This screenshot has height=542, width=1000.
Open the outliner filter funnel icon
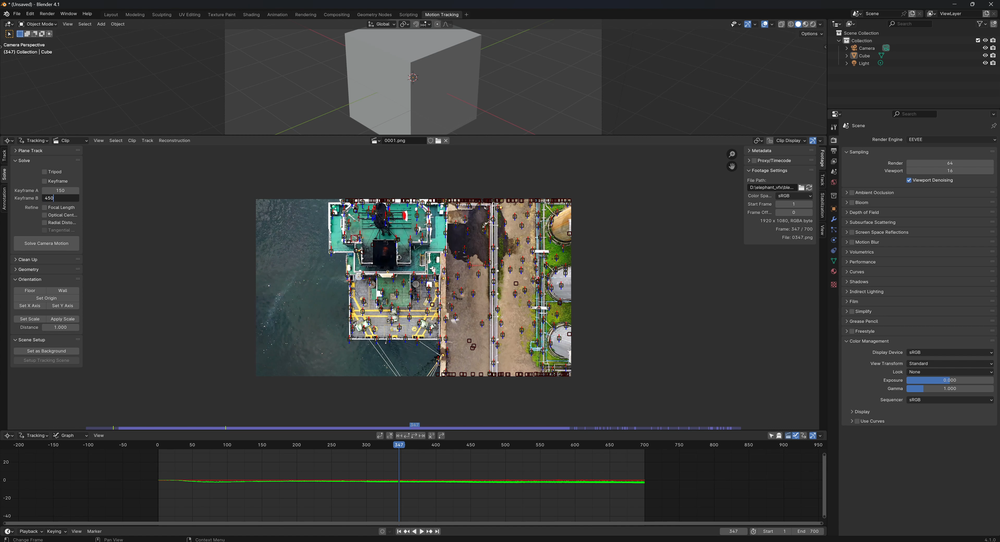(x=981, y=23)
